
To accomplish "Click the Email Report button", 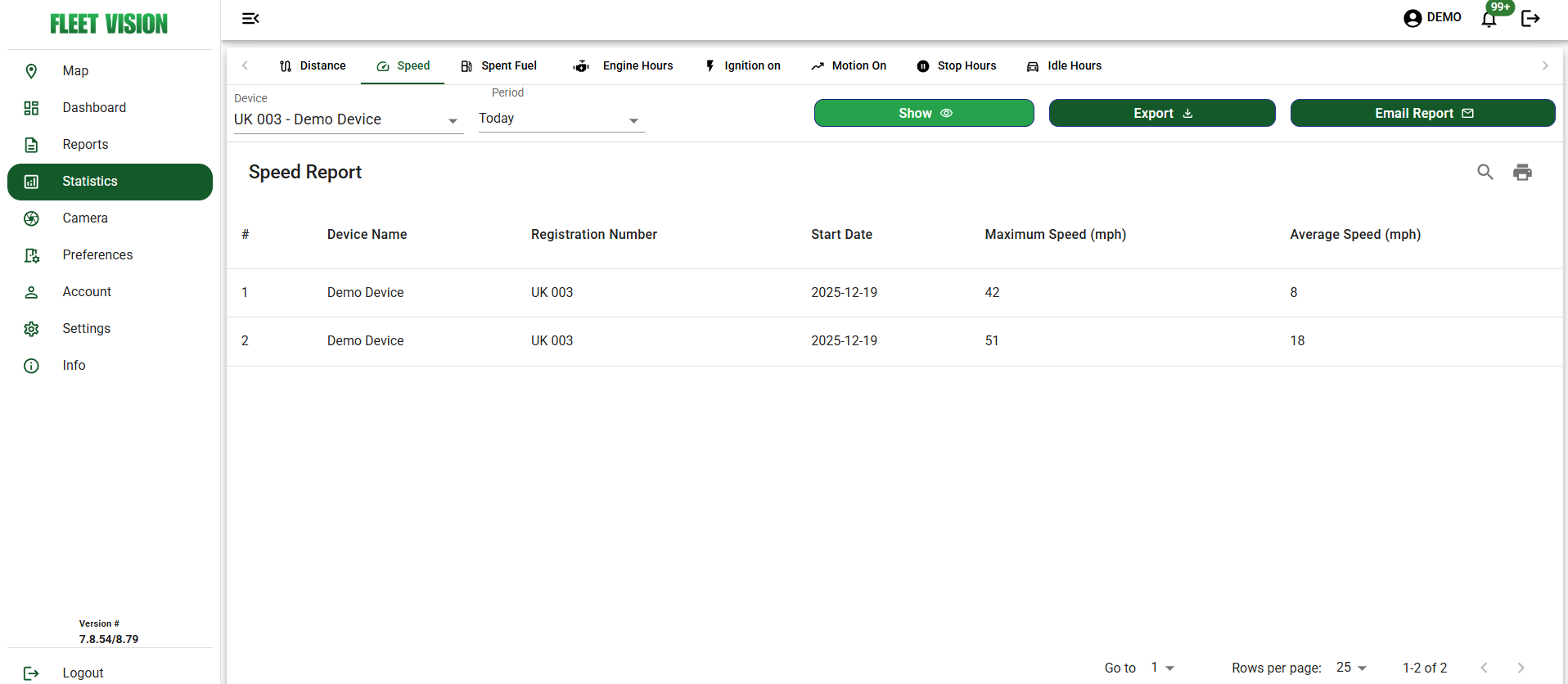I will tap(1422, 114).
